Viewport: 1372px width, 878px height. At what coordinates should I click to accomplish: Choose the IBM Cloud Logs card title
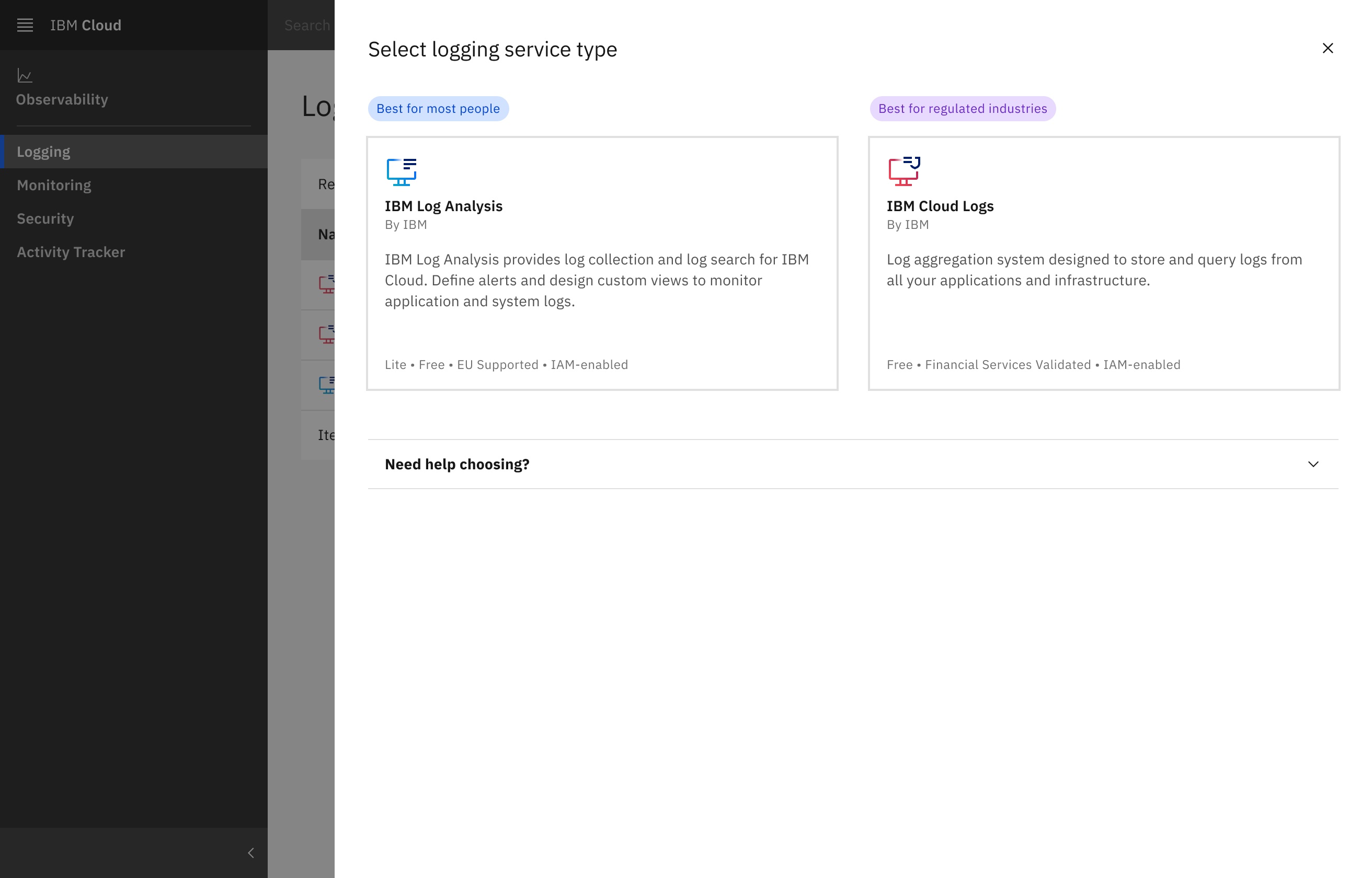[x=940, y=206]
